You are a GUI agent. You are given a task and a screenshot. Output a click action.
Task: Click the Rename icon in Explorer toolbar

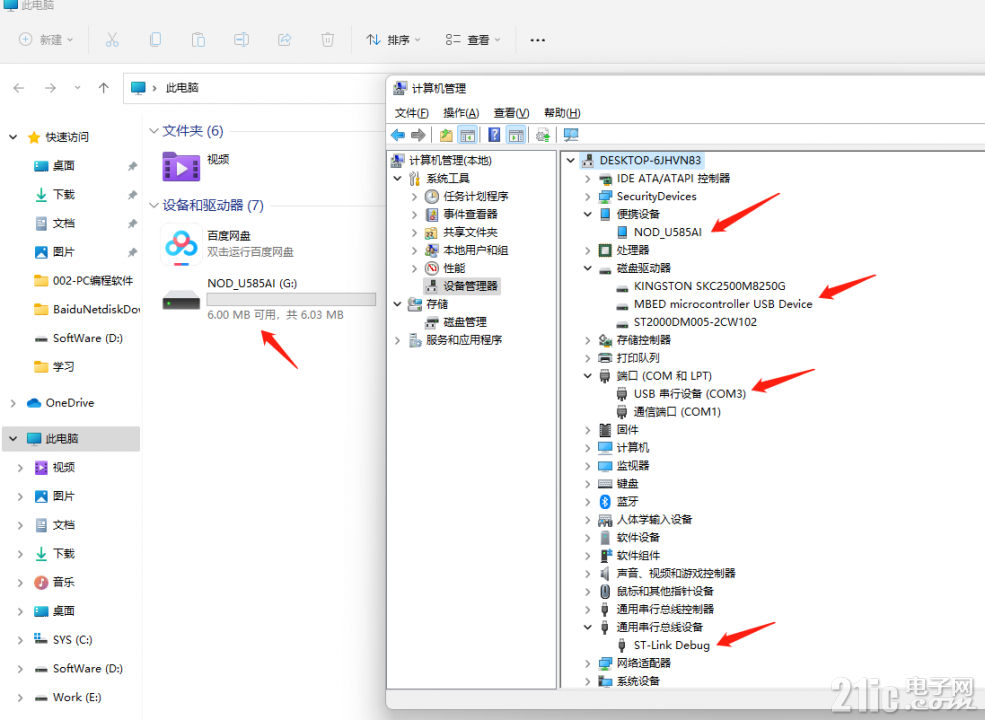[241, 40]
